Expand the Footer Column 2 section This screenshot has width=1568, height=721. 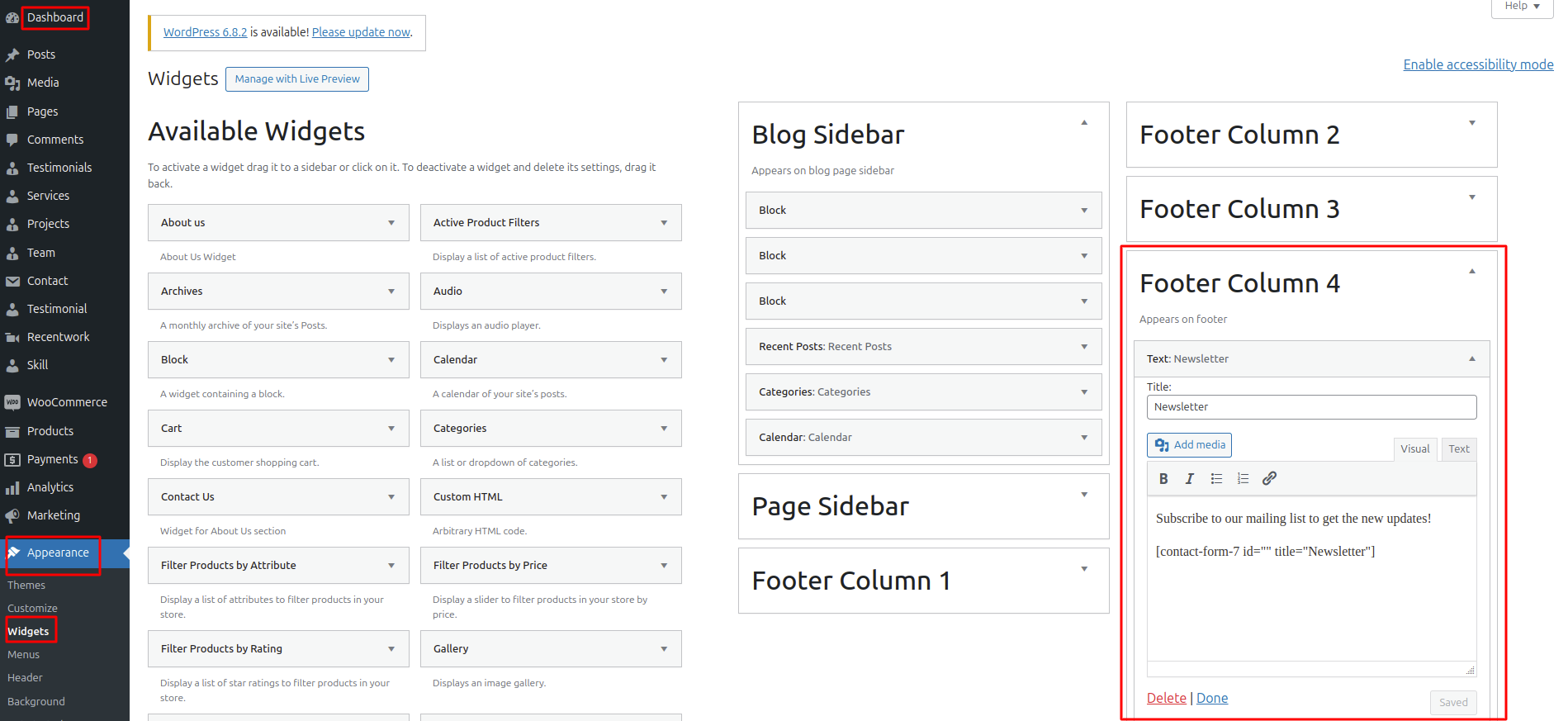coord(1472,122)
